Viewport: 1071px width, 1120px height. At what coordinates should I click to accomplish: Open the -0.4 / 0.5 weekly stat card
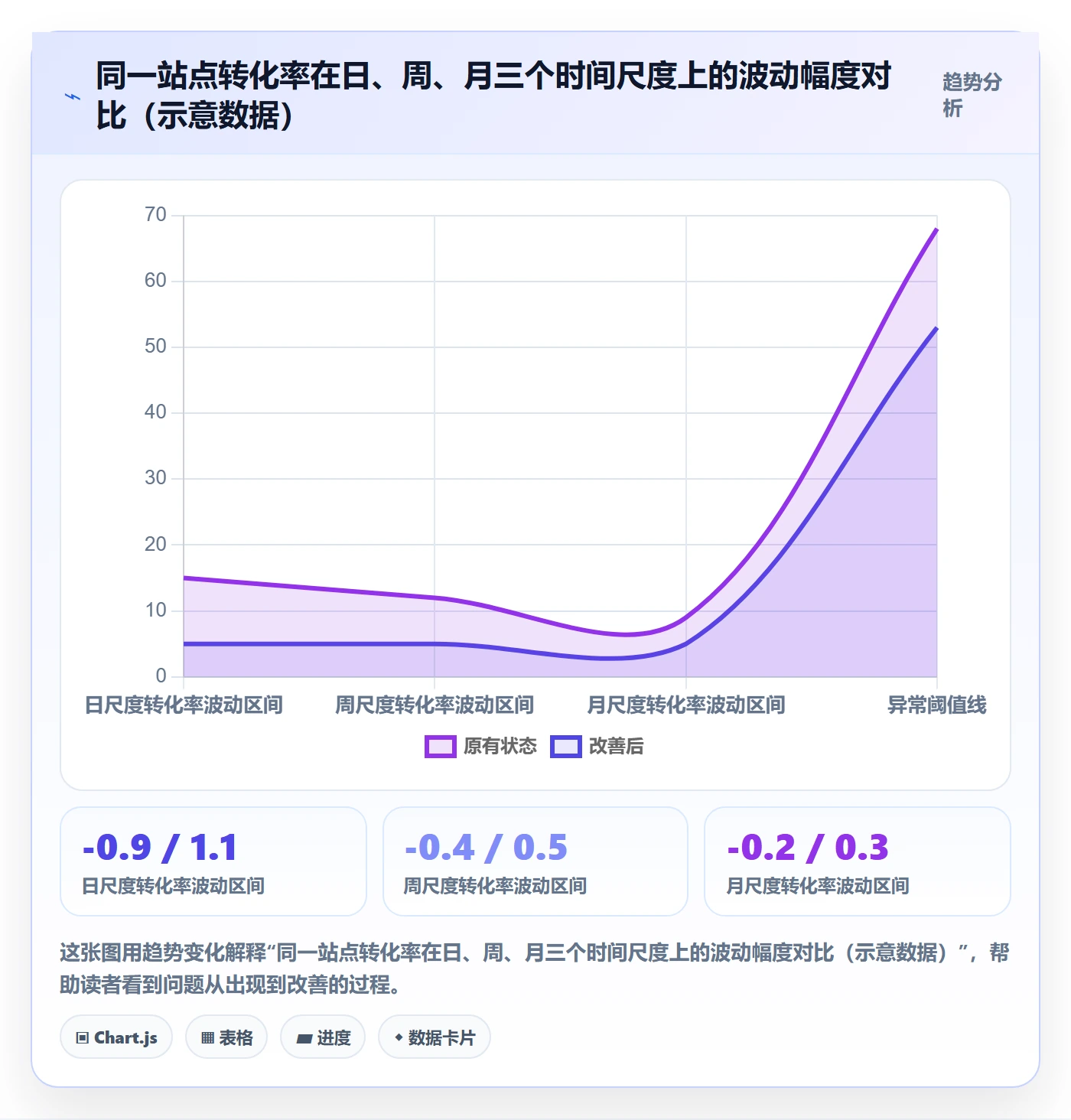coord(535,861)
